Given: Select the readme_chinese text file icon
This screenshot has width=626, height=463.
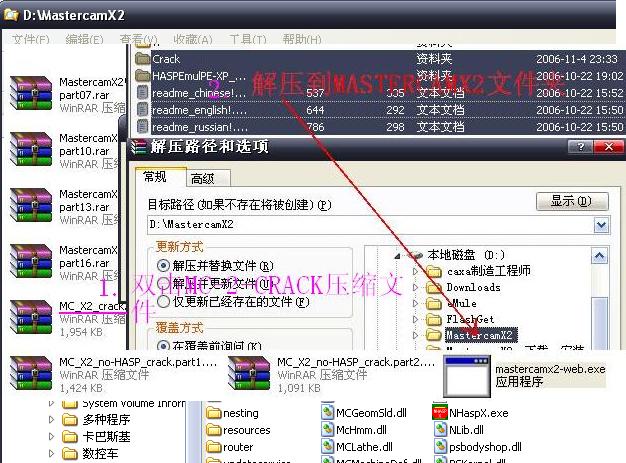Looking at the screenshot, I should point(142,93).
